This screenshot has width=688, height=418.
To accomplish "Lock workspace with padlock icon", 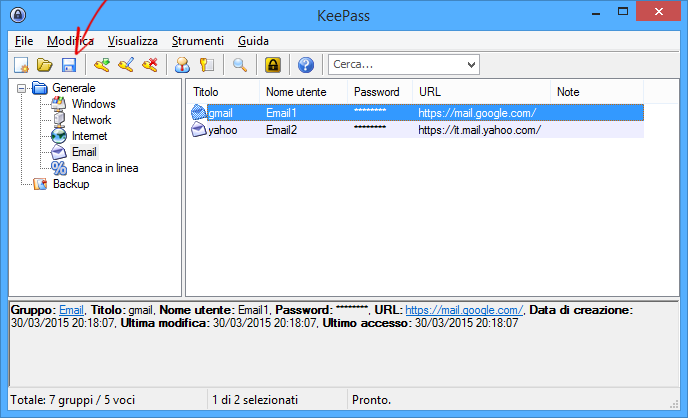I will point(272,65).
